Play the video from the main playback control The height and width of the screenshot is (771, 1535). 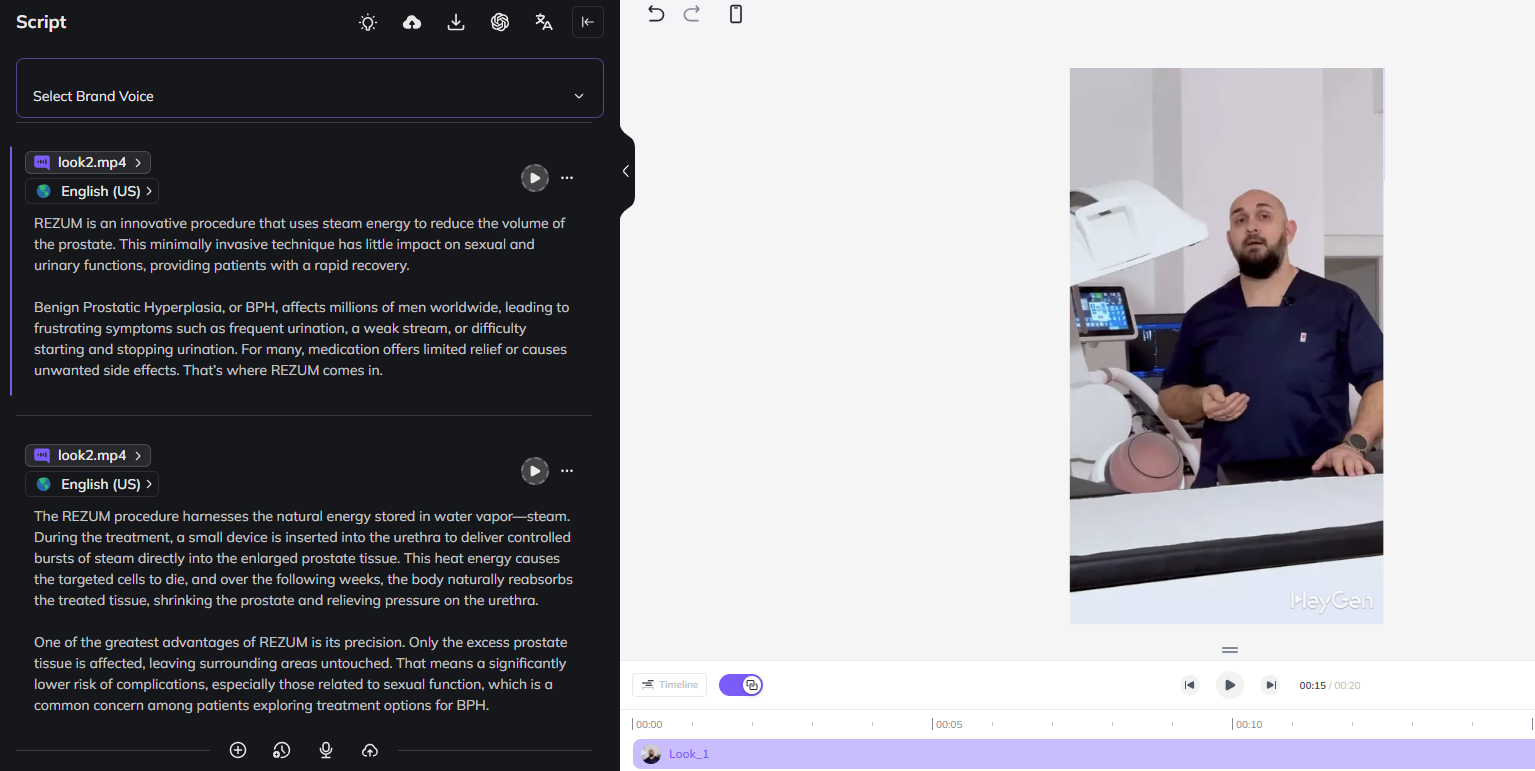[1229, 685]
